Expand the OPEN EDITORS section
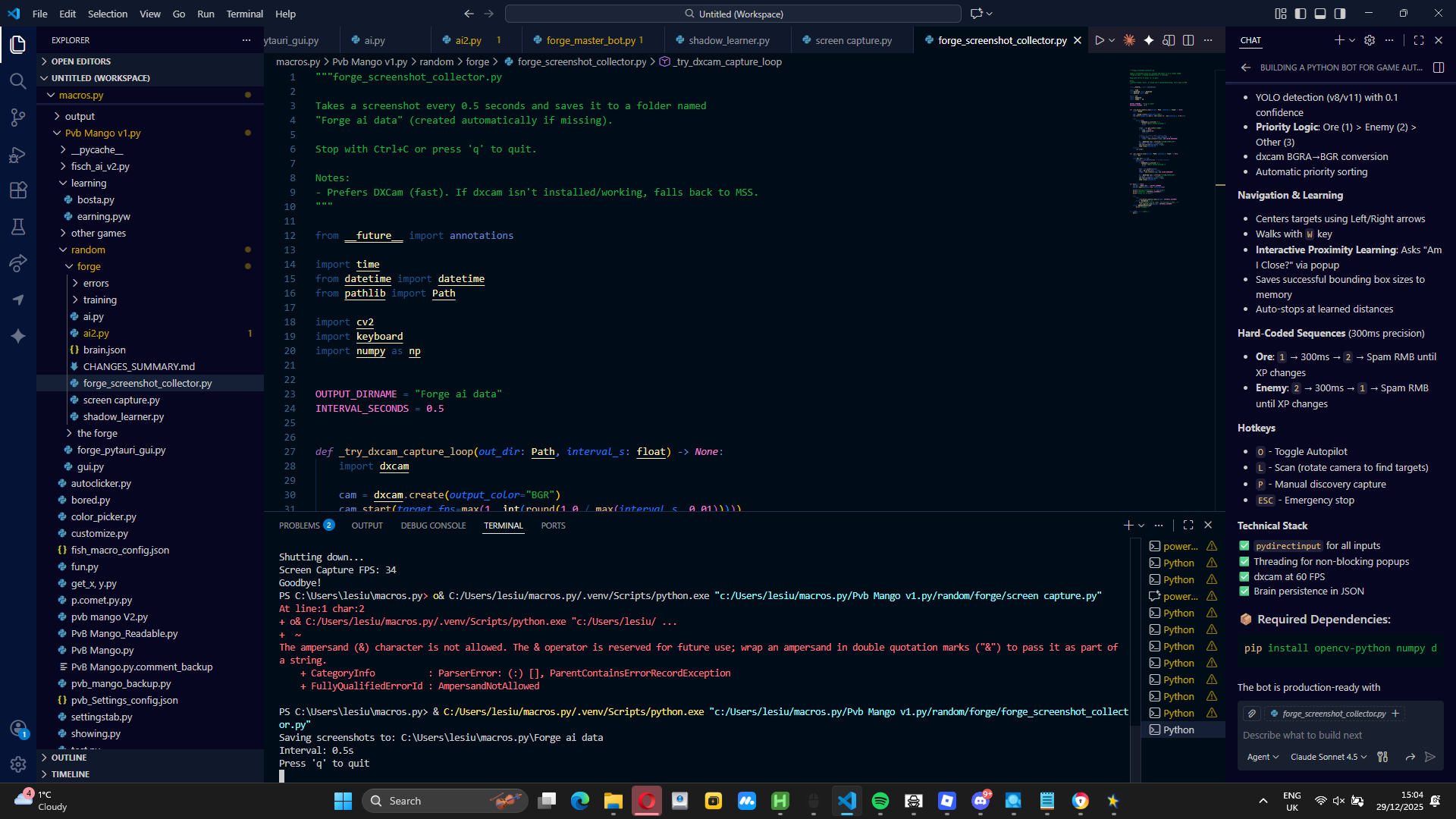Screen dimensions: 1456x819 pos(150,61)
